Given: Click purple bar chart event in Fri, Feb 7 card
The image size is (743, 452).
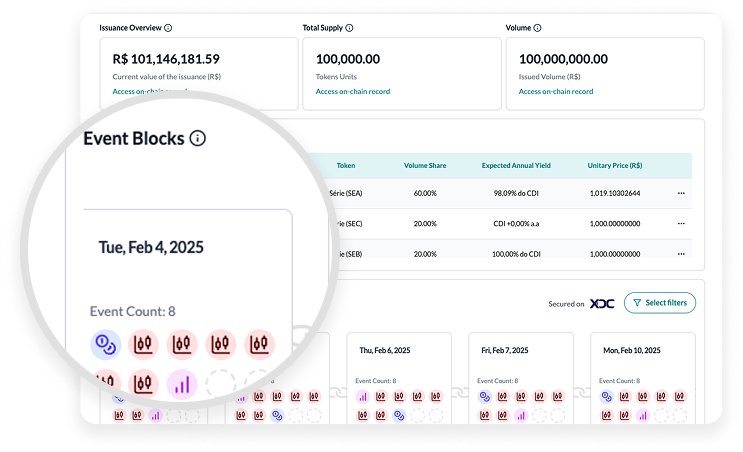Looking at the screenshot, I should tap(521, 416).
